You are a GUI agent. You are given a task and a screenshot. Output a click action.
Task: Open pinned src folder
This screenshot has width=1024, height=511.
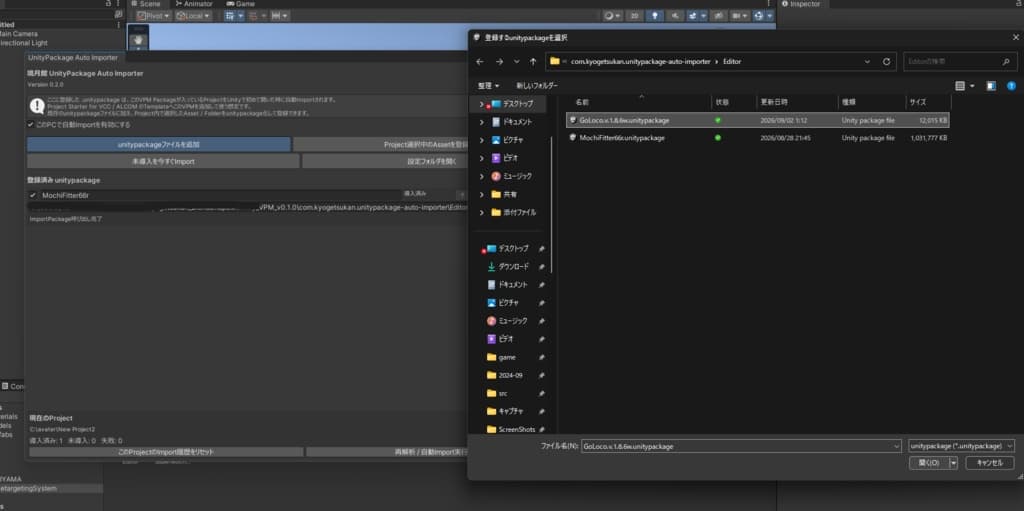click(503, 393)
